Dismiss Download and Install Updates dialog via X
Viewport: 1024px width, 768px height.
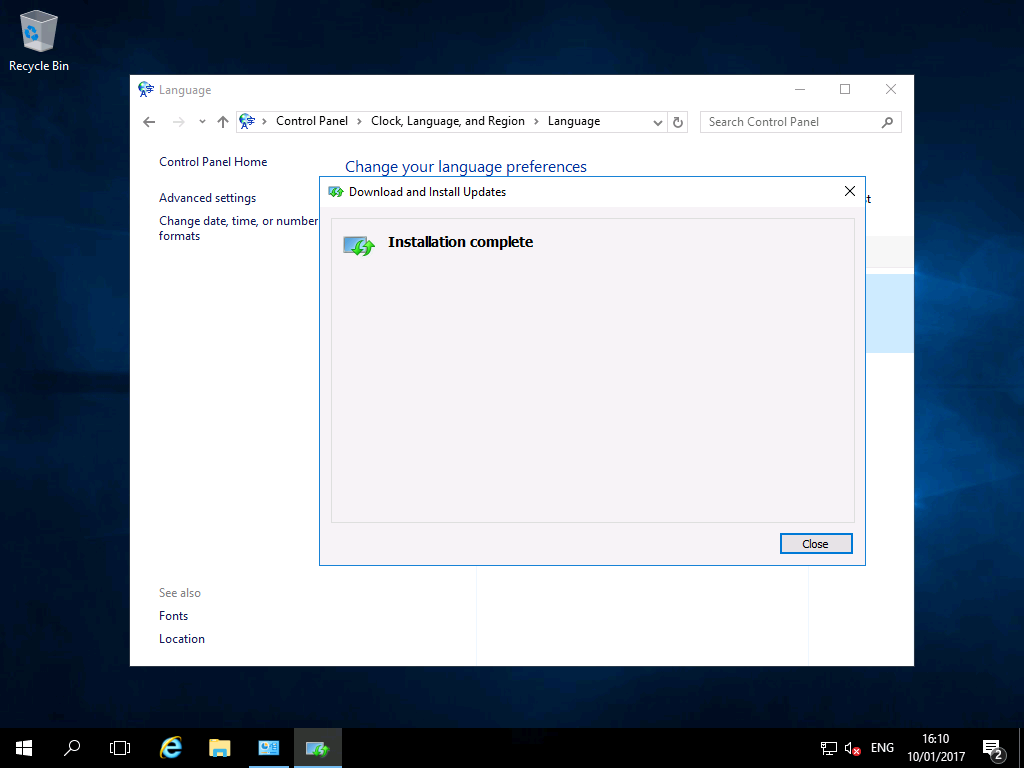click(x=850, y=191)
